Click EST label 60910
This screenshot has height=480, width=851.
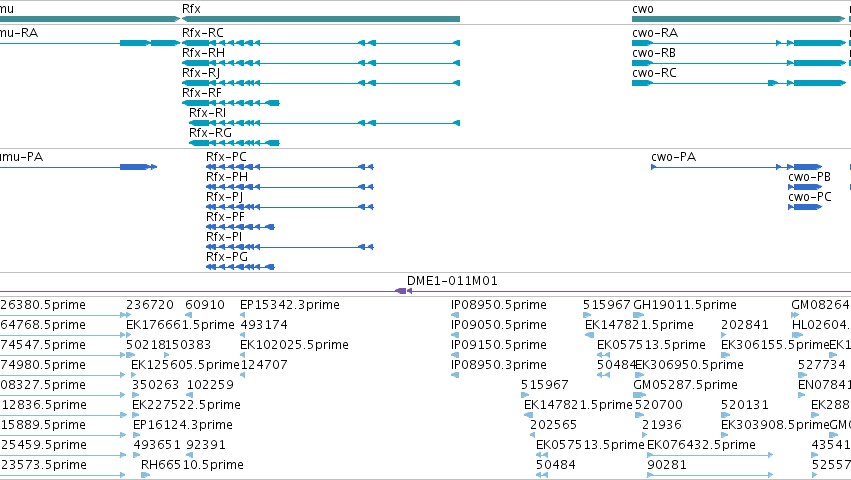(205, 305)
